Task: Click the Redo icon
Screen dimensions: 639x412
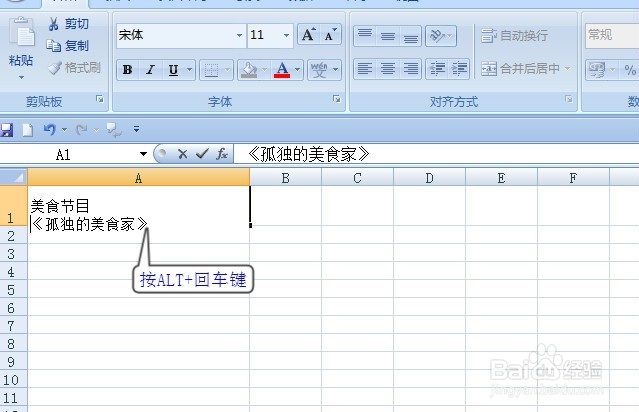Action: [82, 130]
